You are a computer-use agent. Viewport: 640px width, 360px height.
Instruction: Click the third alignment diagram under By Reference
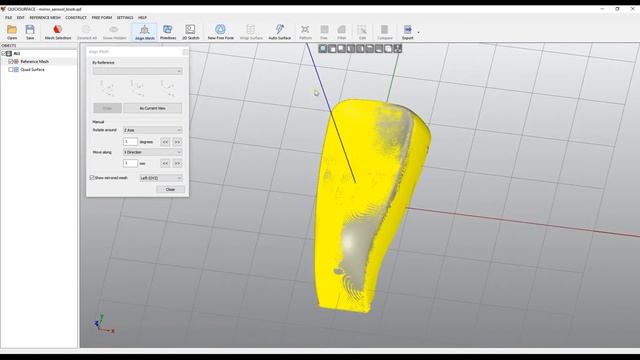coord(167,88)
